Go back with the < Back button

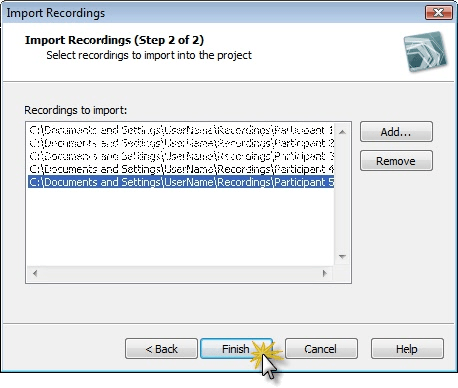tap(161, 349)
